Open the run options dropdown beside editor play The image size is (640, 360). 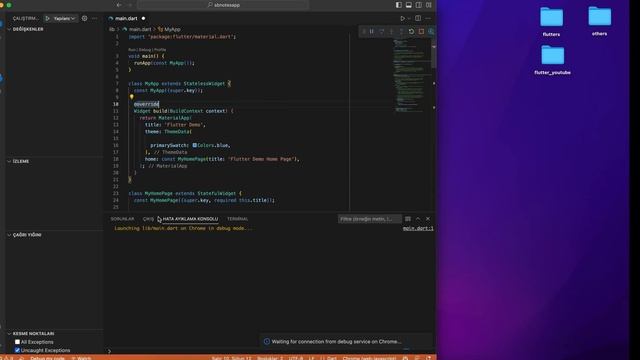[x=409, y=18]
